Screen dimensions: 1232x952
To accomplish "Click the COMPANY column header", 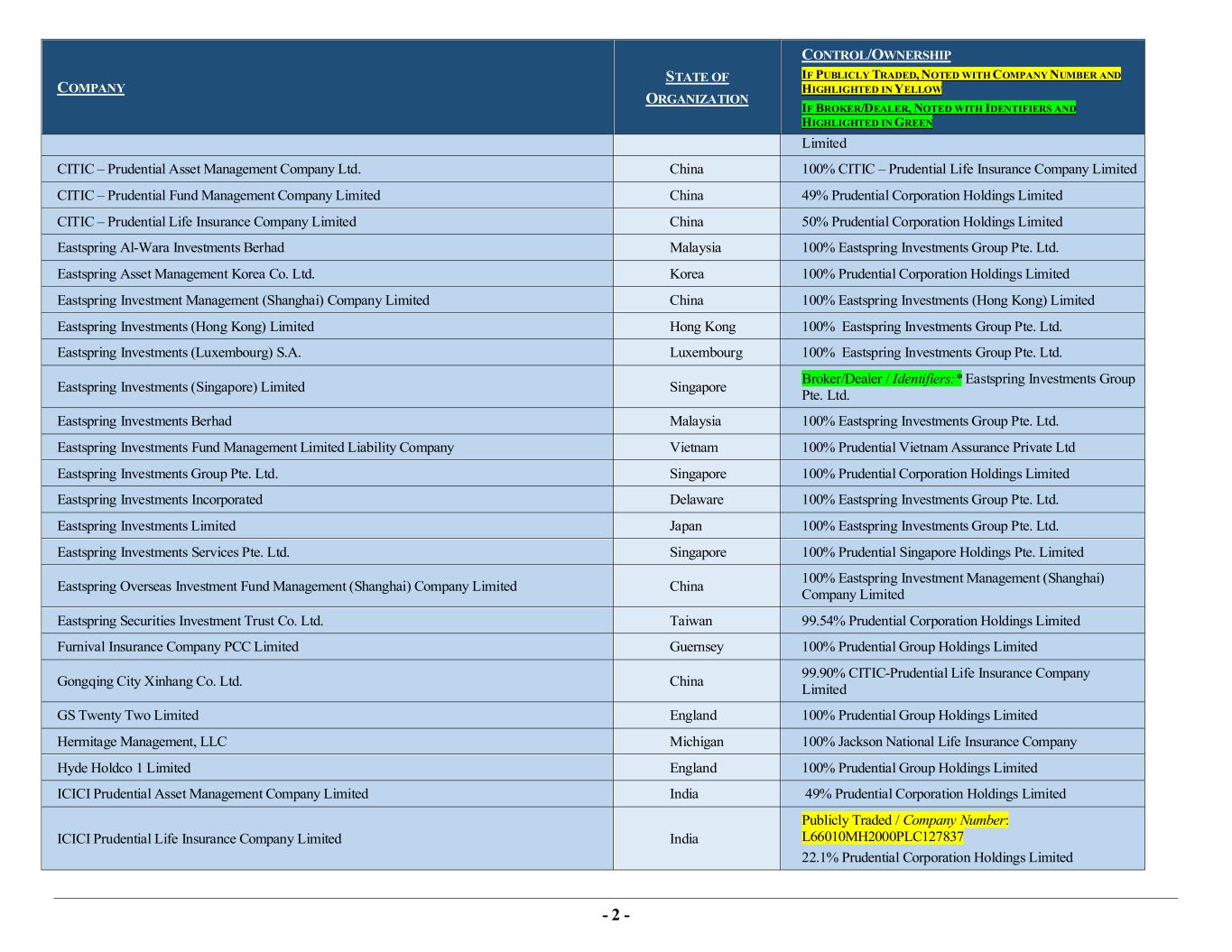I will point(91,88).
